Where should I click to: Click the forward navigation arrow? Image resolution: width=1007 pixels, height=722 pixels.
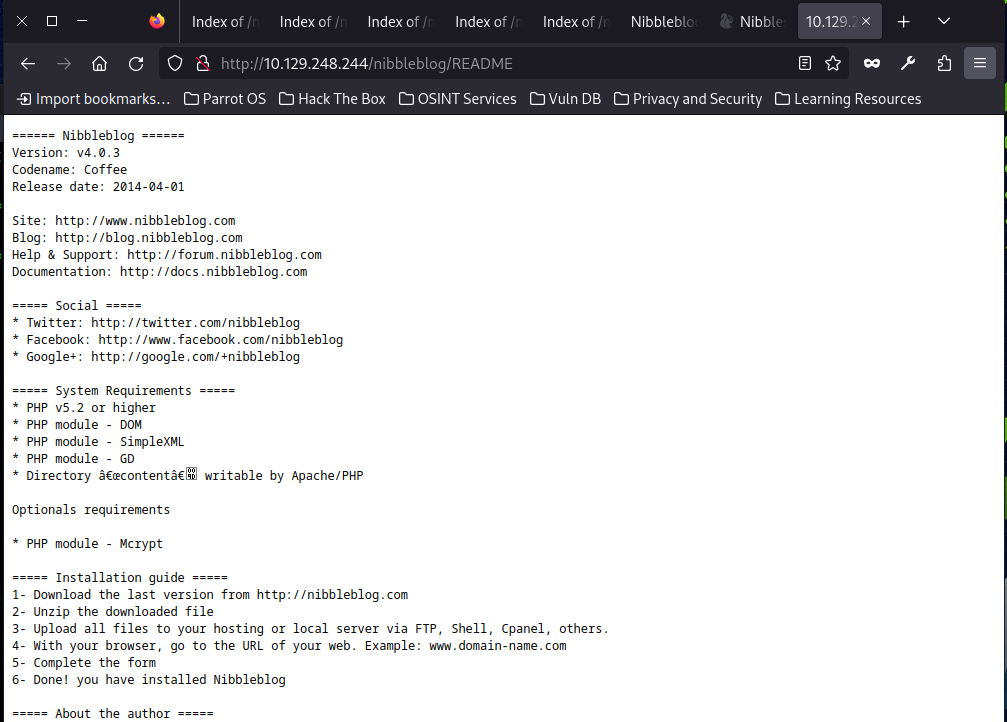(64, 64)
